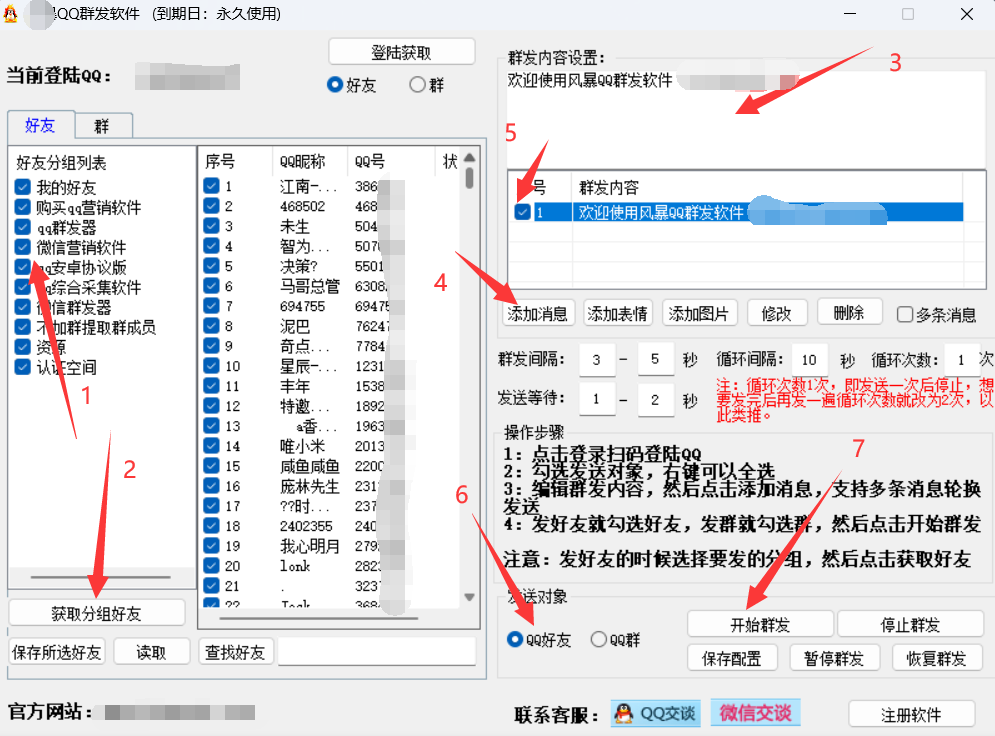Select friend row 庞林先生
Image resolution: width=995 pixels, height=736 pixels.
[310, 486]
